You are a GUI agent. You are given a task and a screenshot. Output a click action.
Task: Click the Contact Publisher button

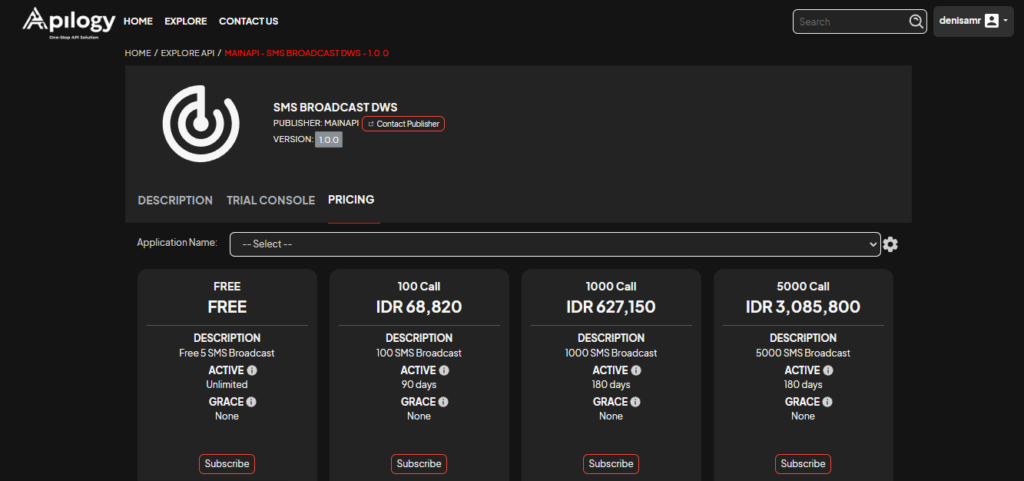(404, 124)
